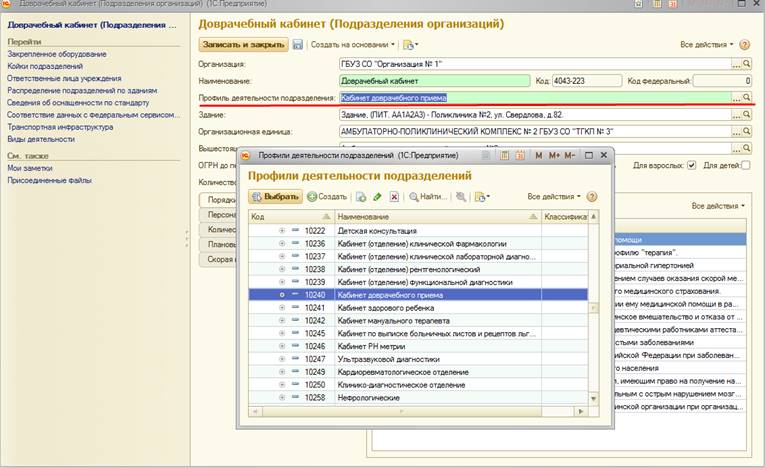
Task: Click the Записать и закрыть button
Action: tap(244, 45)
